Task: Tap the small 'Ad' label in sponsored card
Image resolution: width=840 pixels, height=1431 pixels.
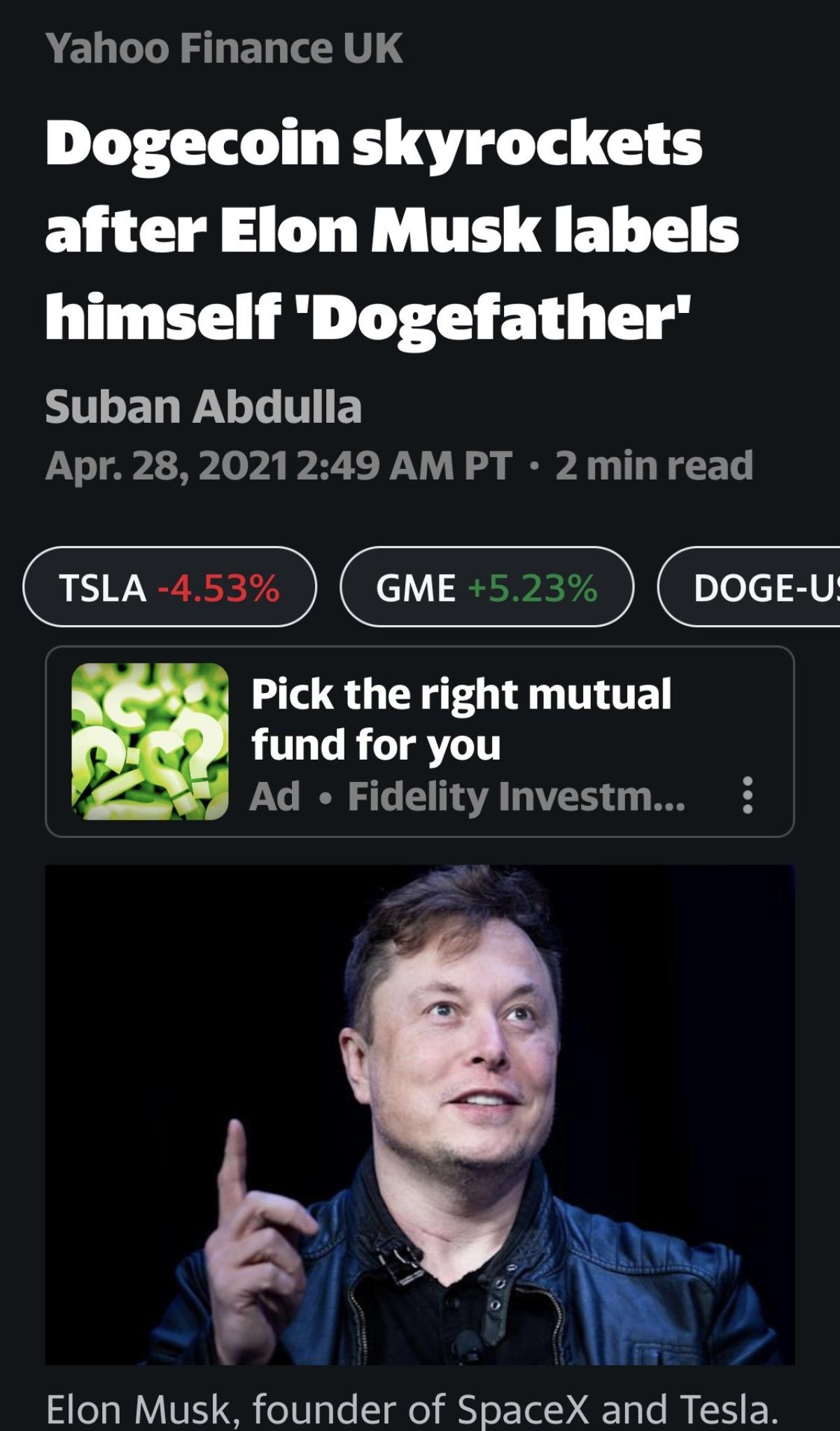Action: click(275, 797)
